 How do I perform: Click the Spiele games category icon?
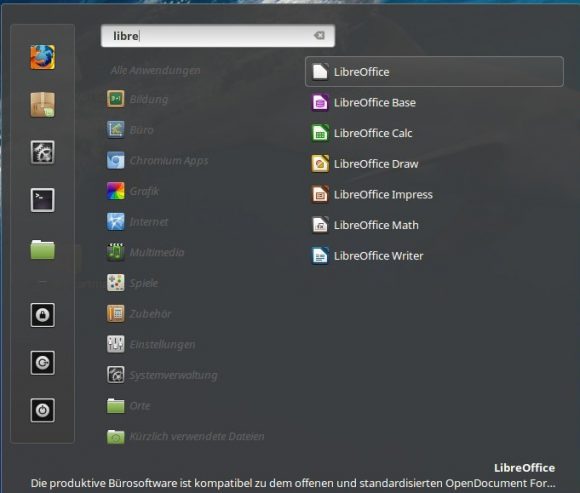click(116, 283)
